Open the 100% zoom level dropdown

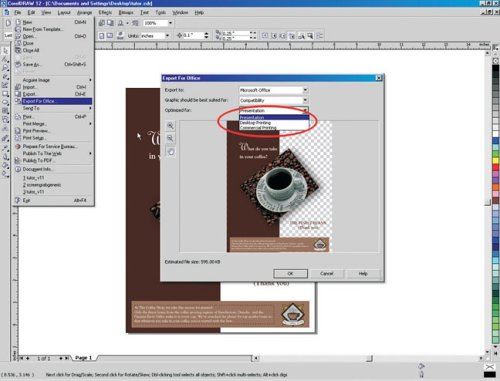[170, 23]
